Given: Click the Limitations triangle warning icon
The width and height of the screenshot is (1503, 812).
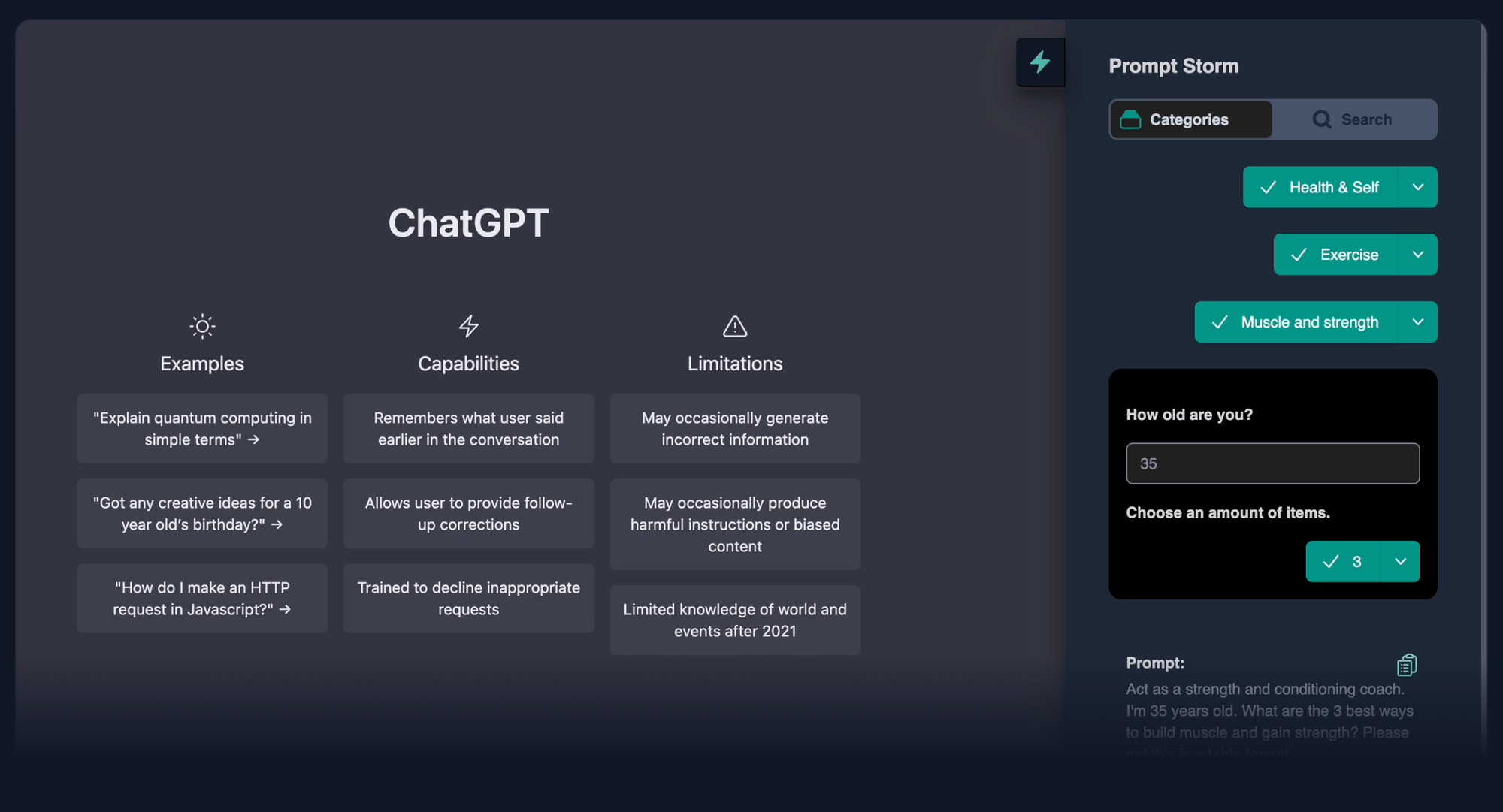Looking at the screenshot, I should (734, 326).
